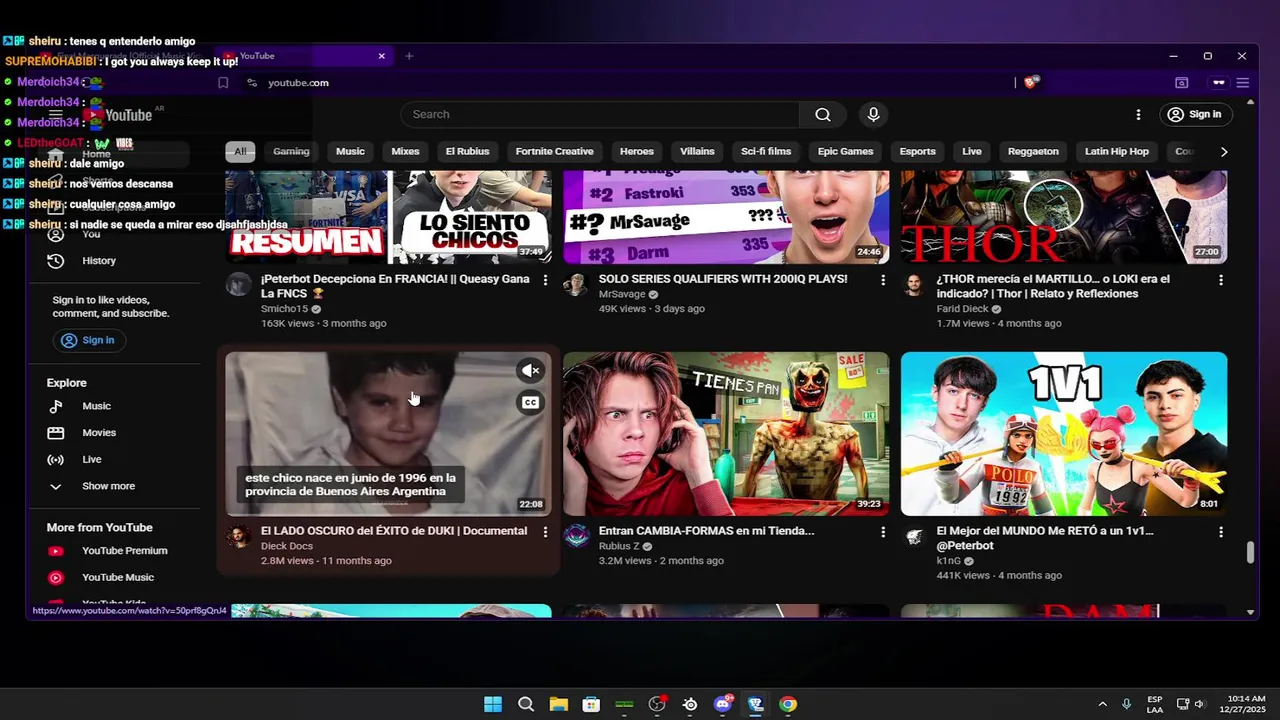
Task: Unmute the DUKI documentary preview
Action: [x=530, y=371]
